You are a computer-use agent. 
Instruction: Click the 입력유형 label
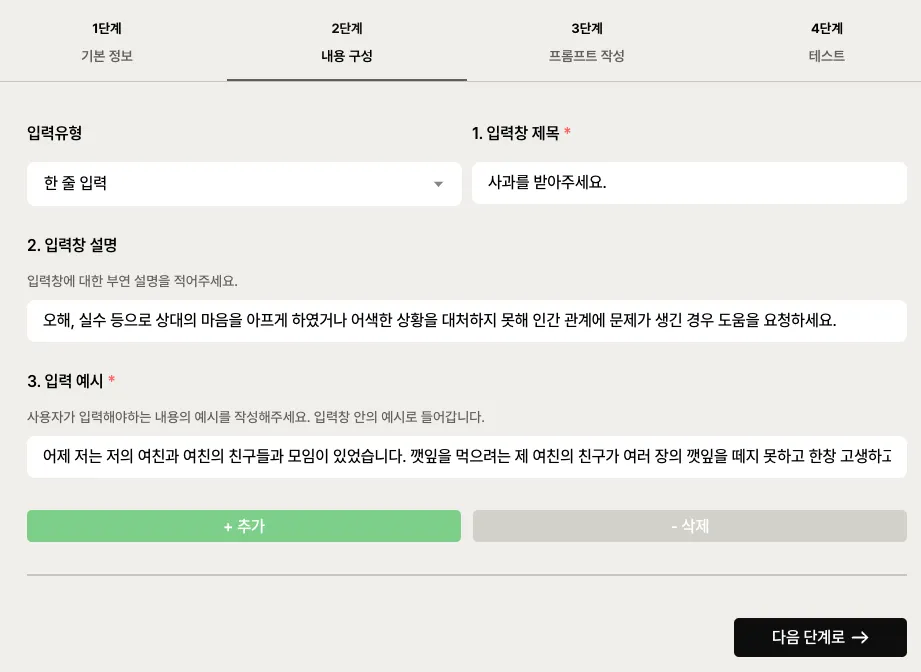[55, 133]
